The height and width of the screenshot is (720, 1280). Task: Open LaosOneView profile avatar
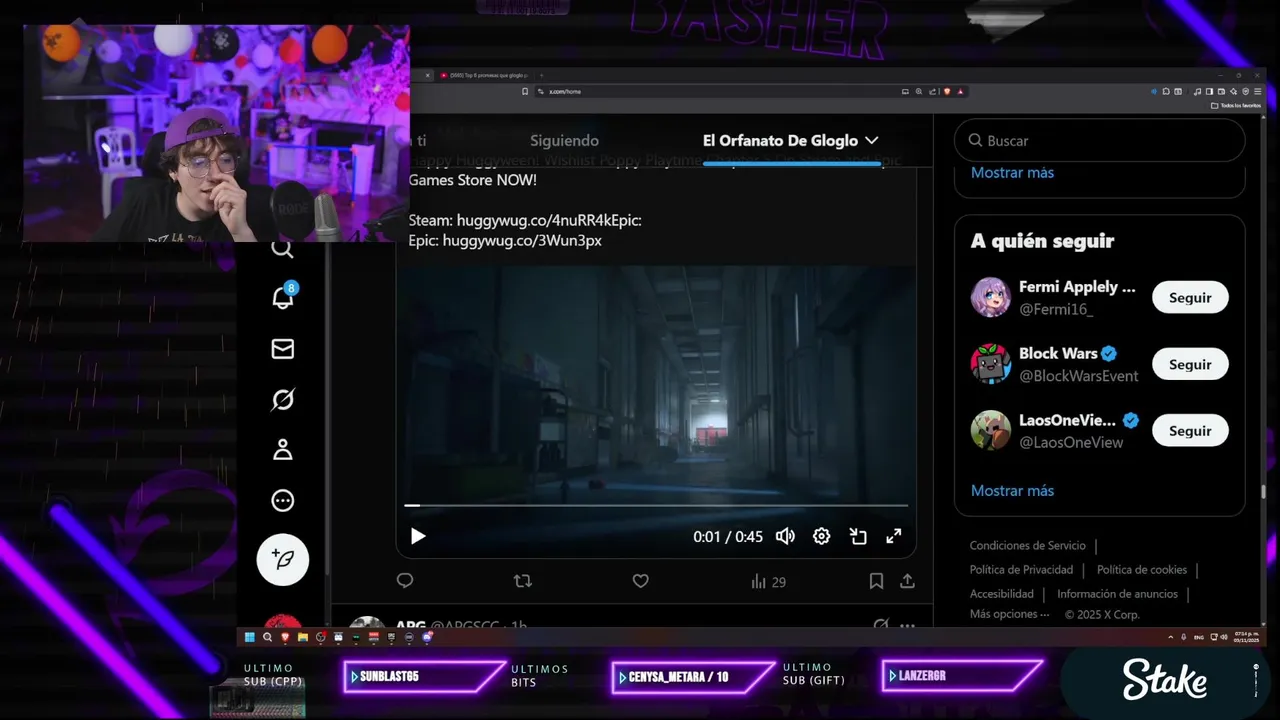pyautogui.click(x=990, y=430)
